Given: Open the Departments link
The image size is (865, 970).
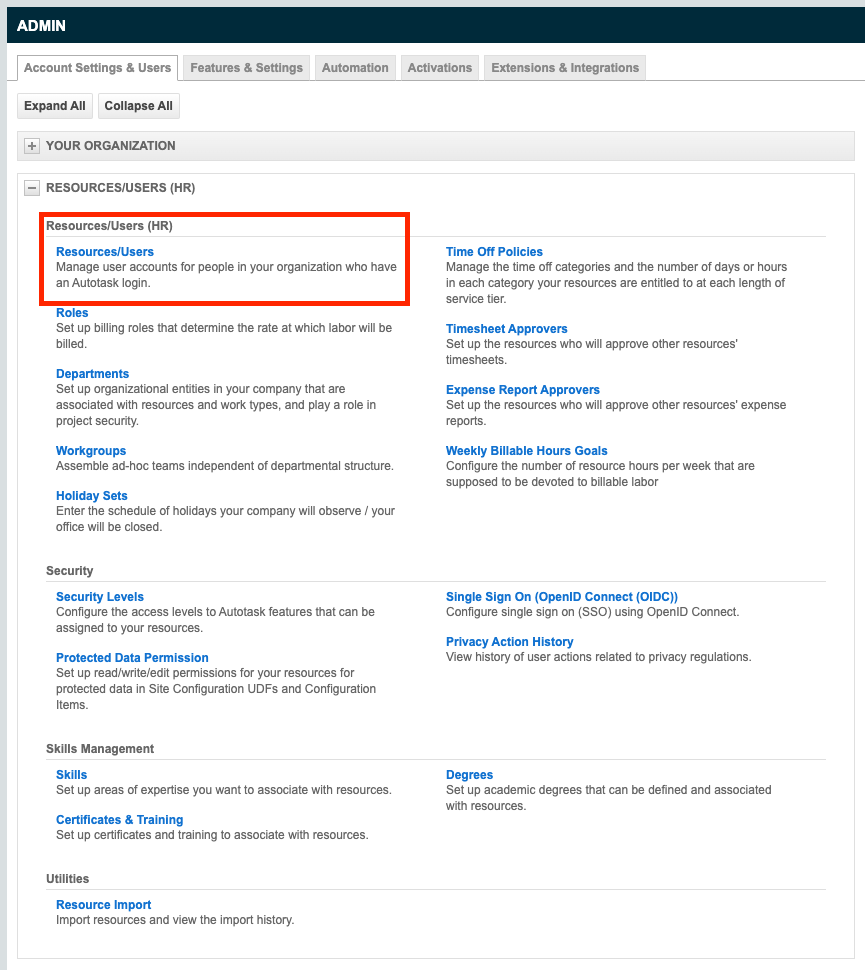Looking at the screenshot, I should 92,374.
